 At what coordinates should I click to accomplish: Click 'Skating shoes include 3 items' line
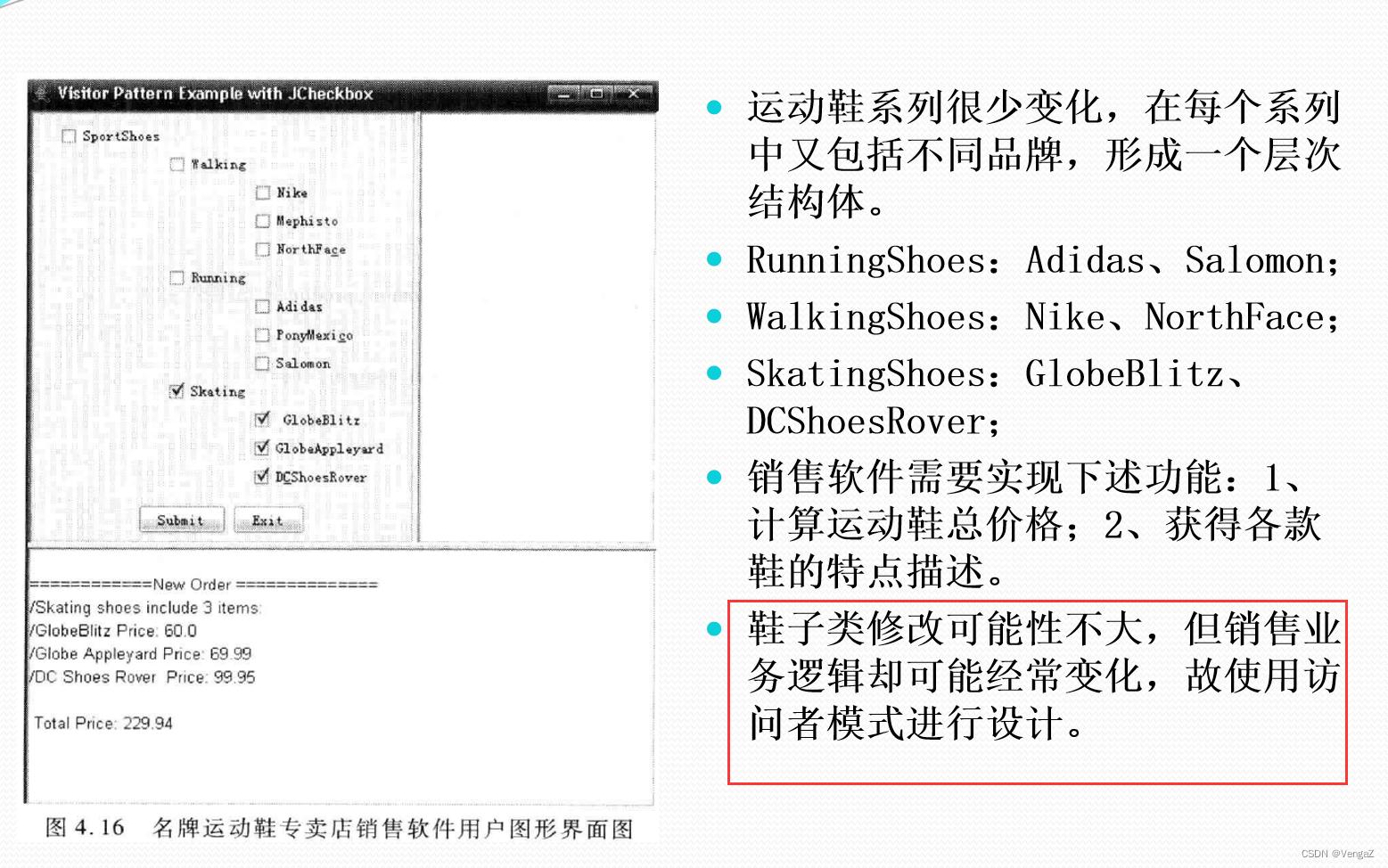click(145, 608)
